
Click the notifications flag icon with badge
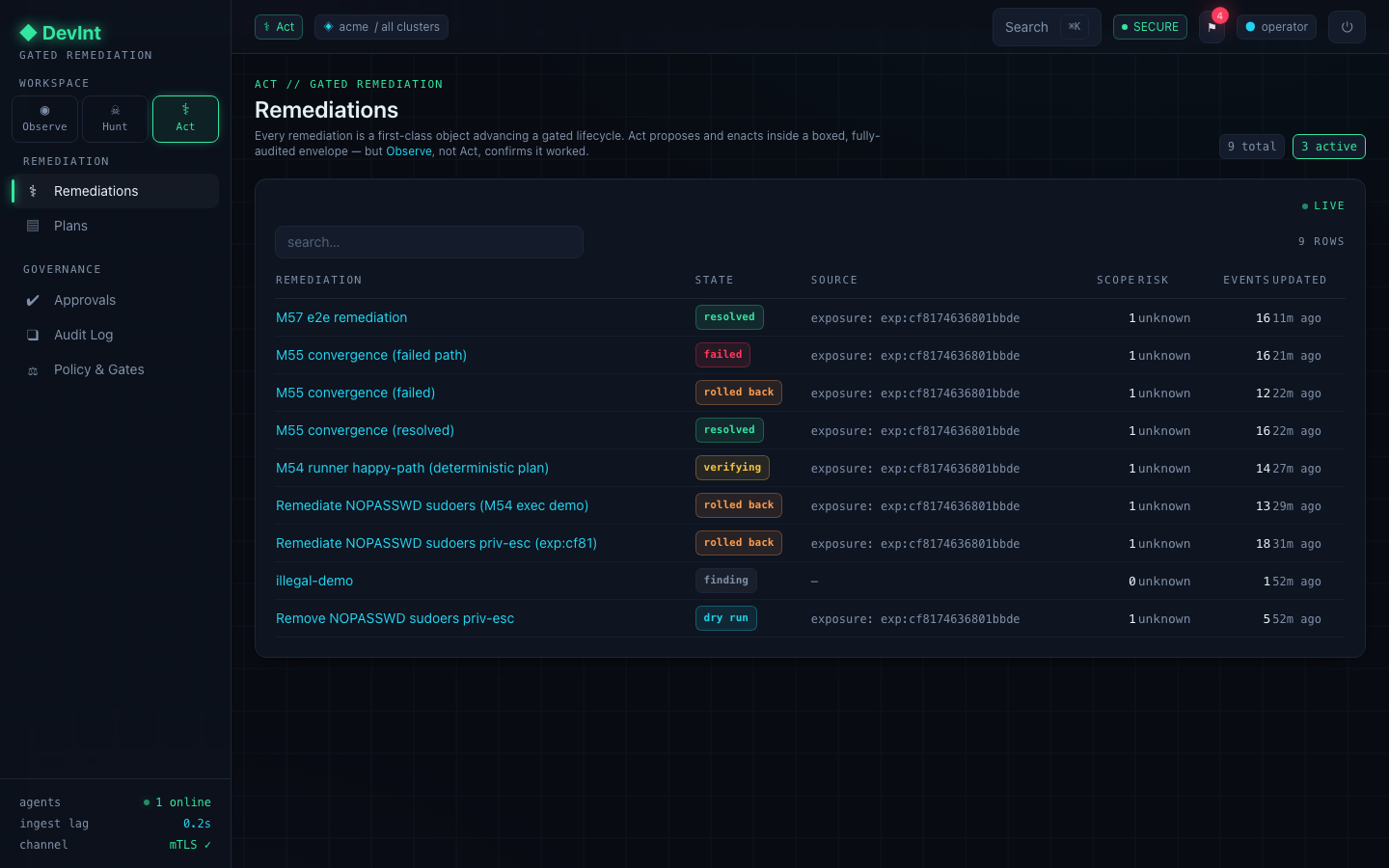[x=1212, y=27]
